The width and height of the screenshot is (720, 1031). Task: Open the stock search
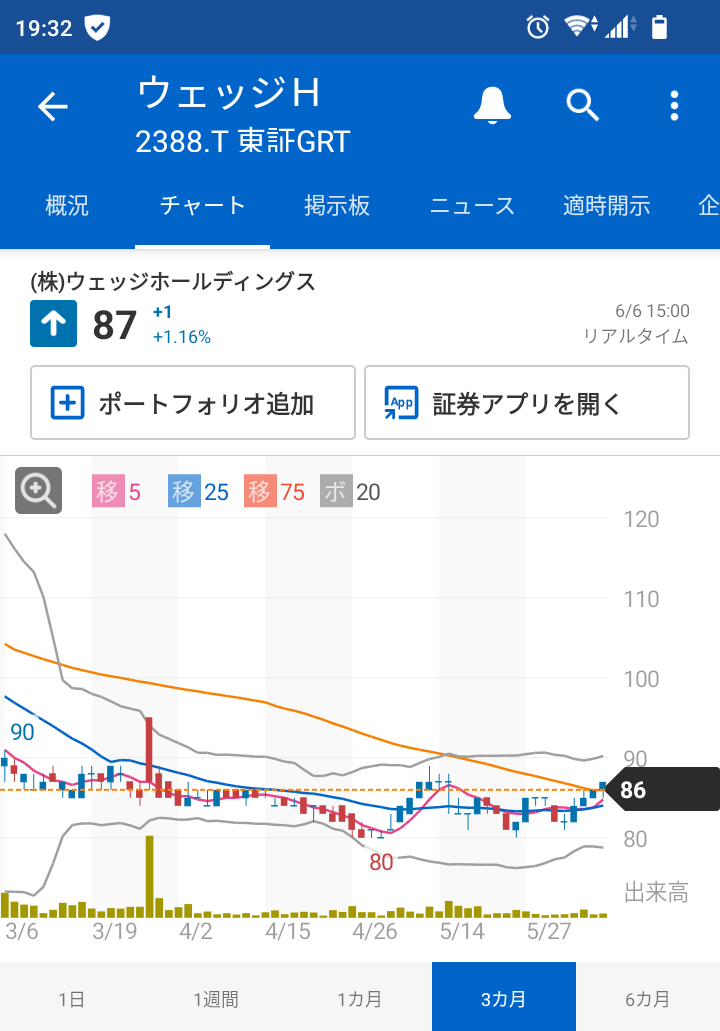point(583,106)
